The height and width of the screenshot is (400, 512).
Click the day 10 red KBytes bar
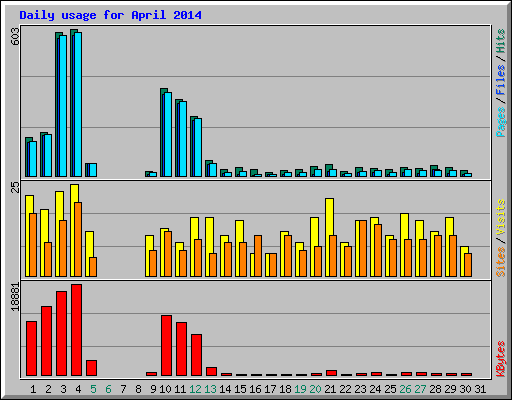click(166, 345)
